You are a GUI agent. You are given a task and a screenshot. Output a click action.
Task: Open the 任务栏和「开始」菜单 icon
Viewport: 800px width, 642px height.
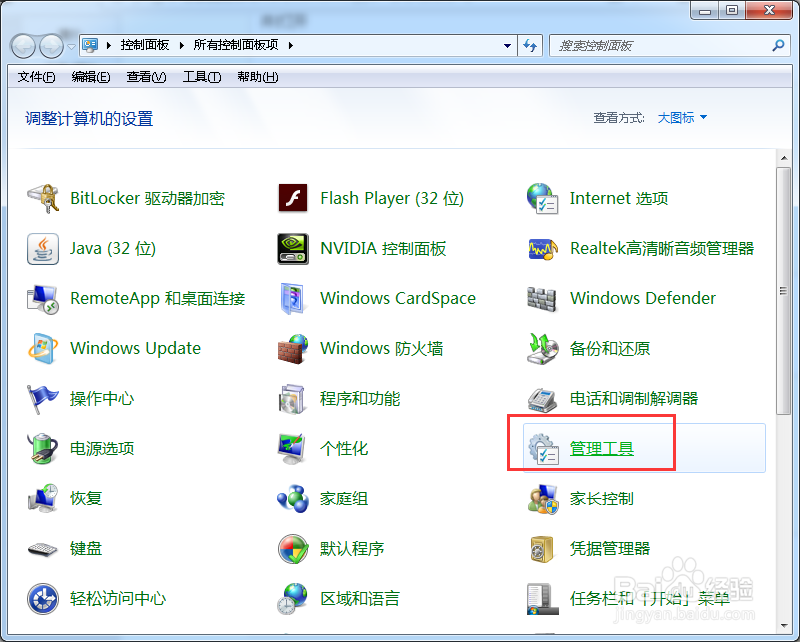point(542,599)
